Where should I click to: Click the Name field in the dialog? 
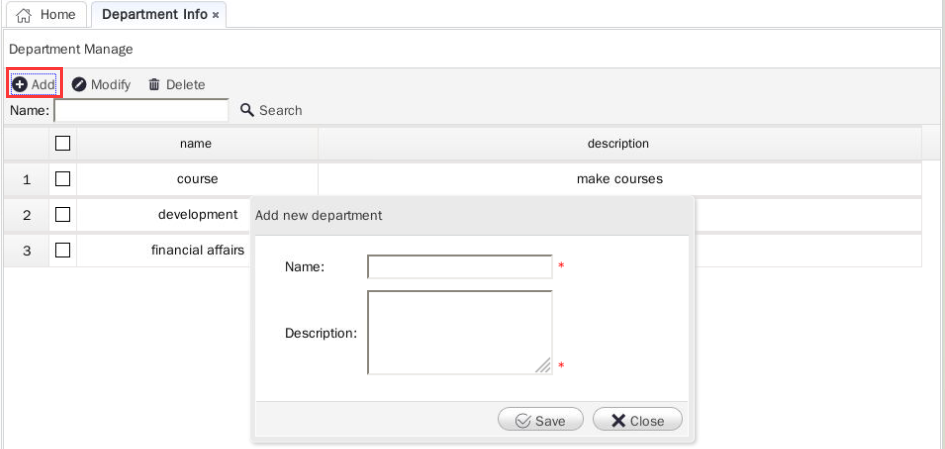(460, 267)
